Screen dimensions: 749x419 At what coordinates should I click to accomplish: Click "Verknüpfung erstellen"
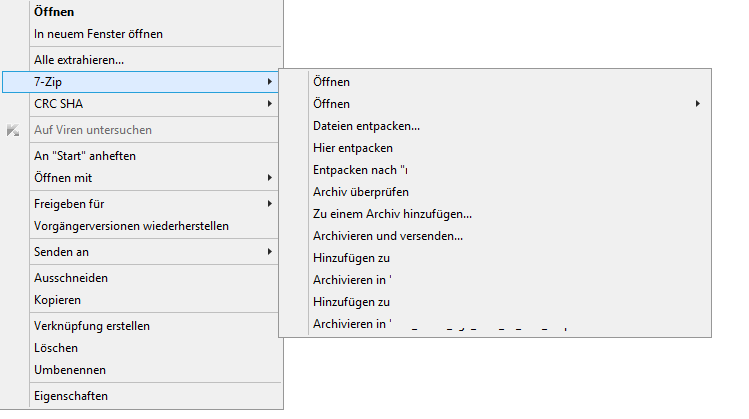92,326
